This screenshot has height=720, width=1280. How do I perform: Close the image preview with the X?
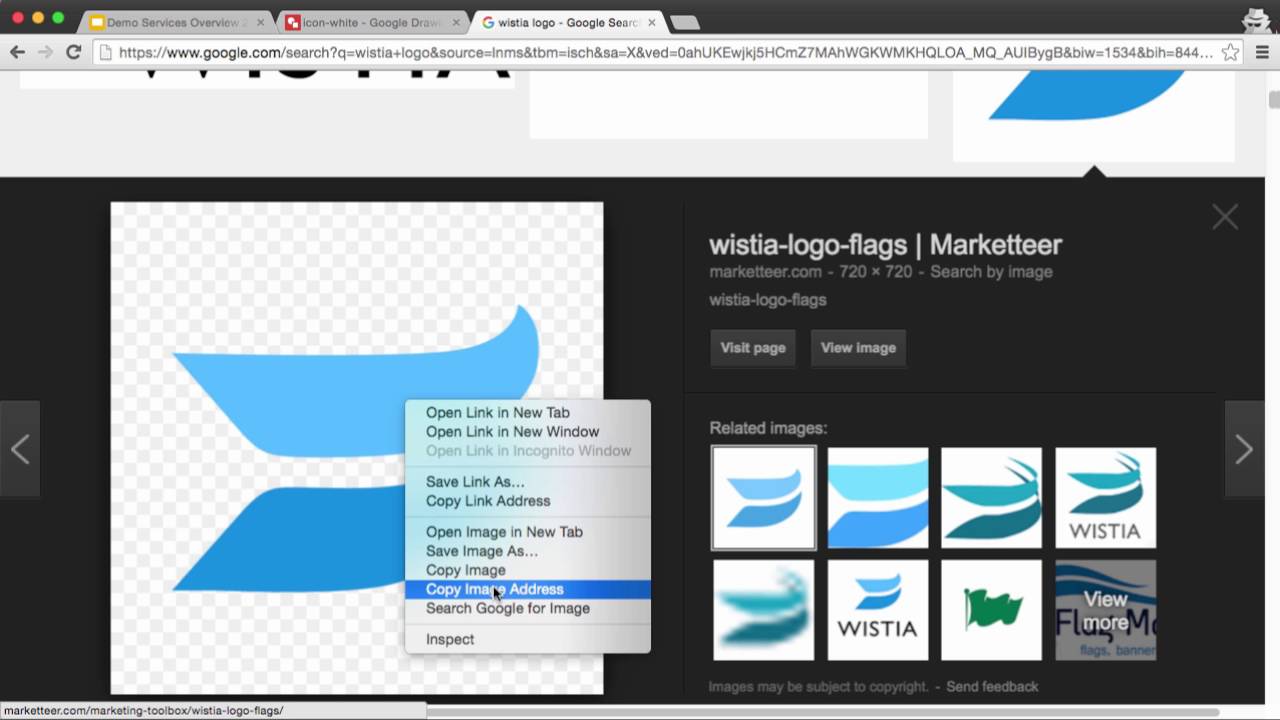coord(1225,216)
